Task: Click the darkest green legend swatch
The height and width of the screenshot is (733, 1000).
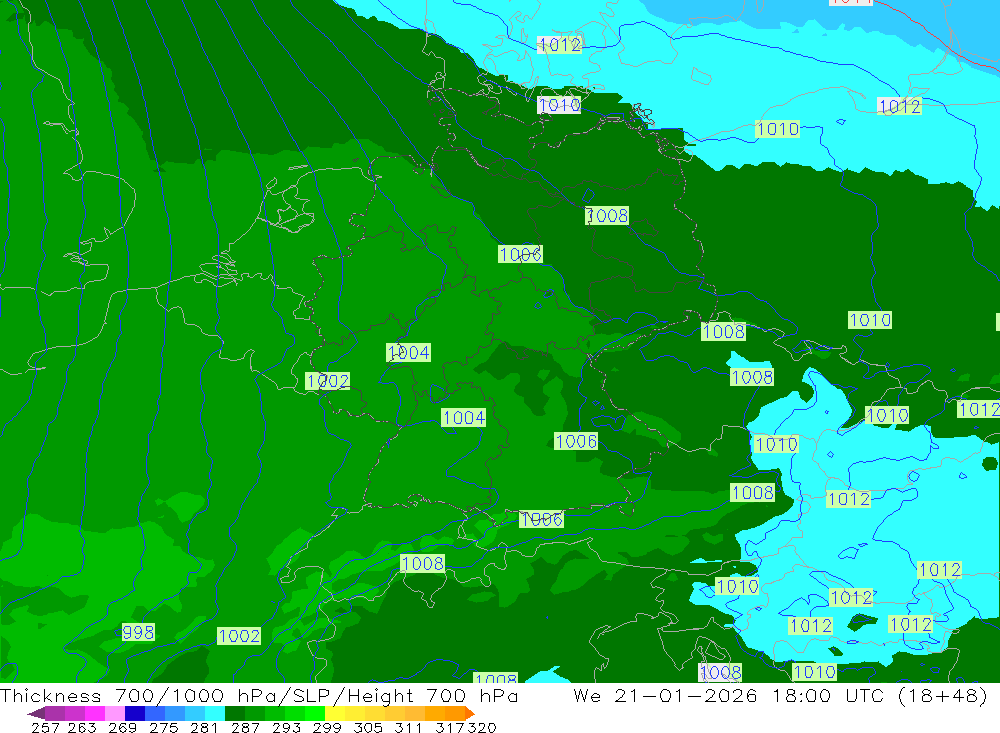Action: pyautogui.click(x=235, y=713)
